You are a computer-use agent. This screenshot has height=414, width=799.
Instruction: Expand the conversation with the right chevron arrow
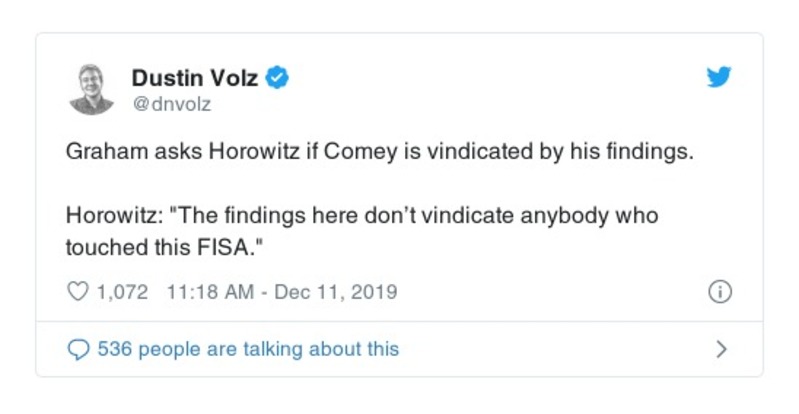pos(721,349)
